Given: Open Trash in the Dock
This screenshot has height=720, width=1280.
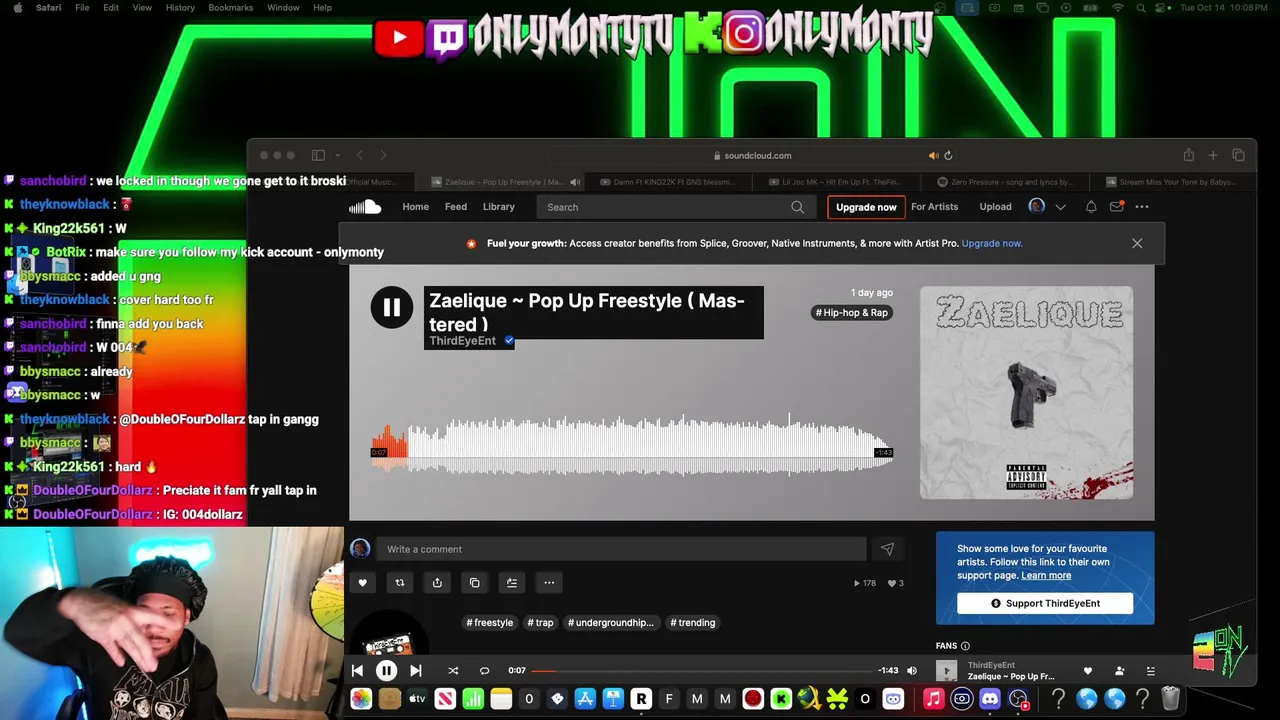Looking at the screenshot, I should point(1171,699).
